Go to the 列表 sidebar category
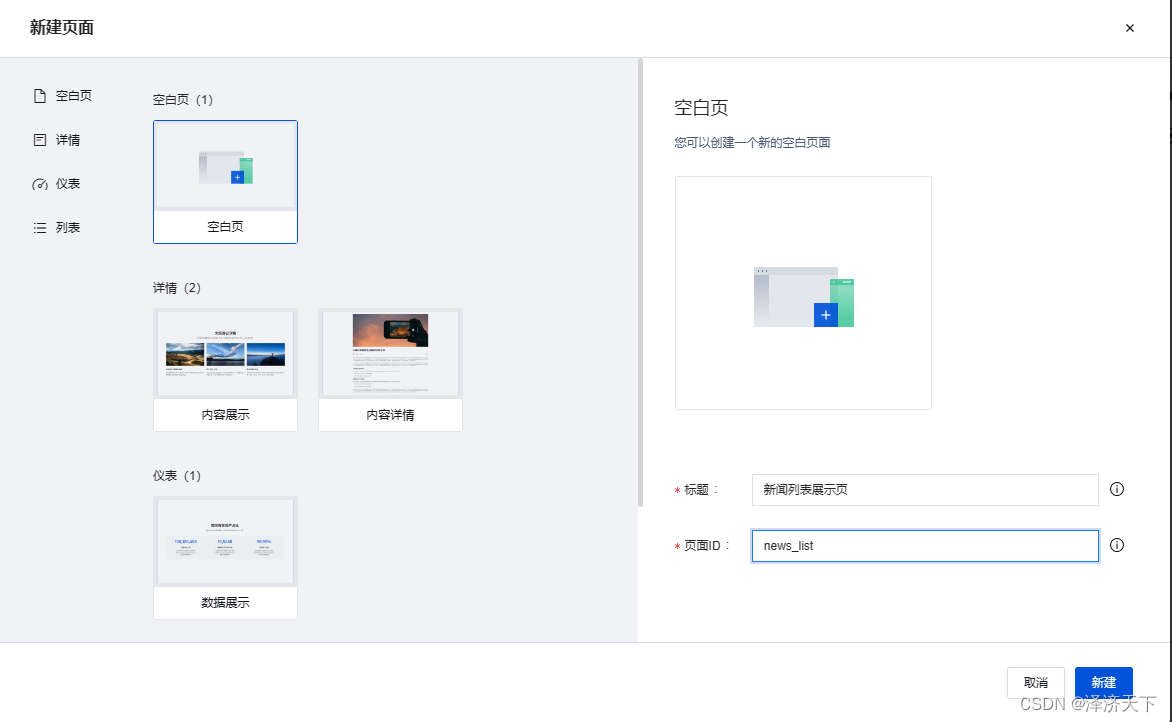Image resolution: width=1172 pixels, height=722 pixels. (57, 228)
